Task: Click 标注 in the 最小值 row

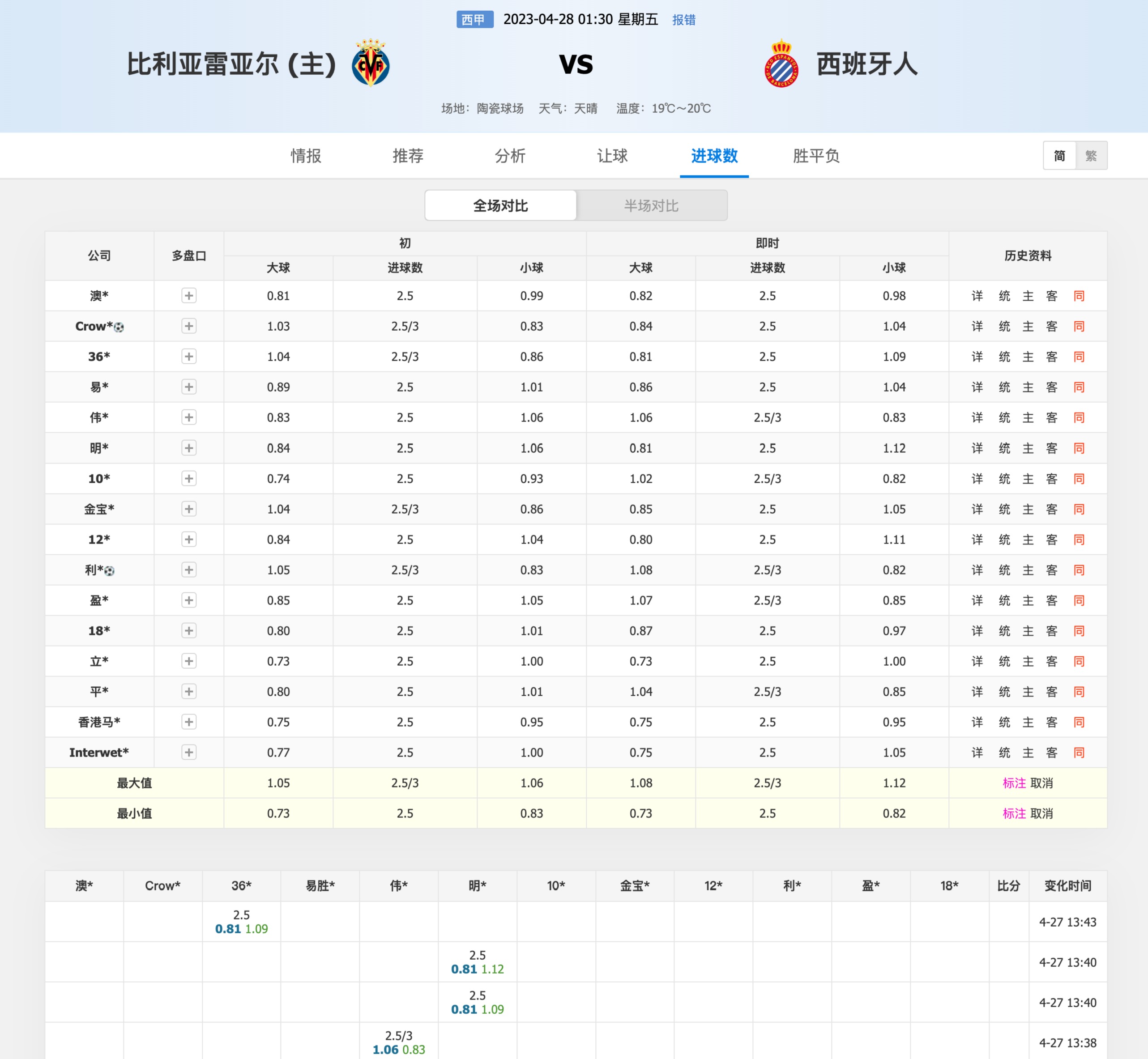Action: (1014, 813)
